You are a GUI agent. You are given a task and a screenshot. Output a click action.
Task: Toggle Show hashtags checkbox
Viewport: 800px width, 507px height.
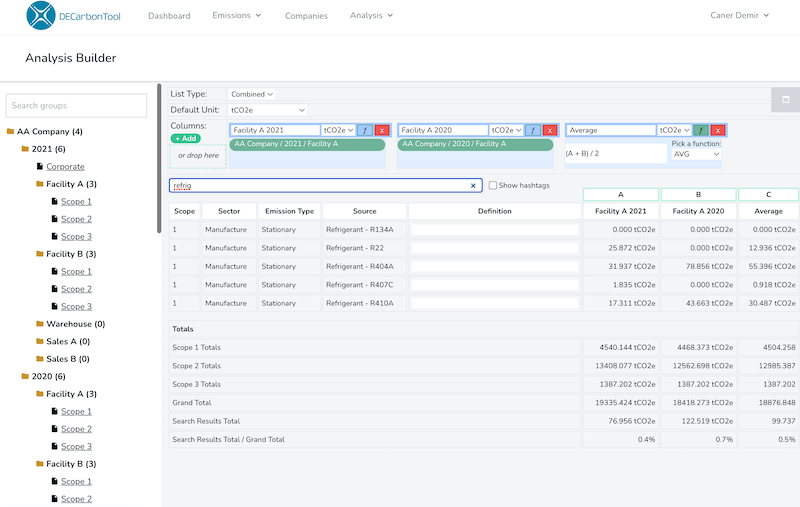point(493,185)
